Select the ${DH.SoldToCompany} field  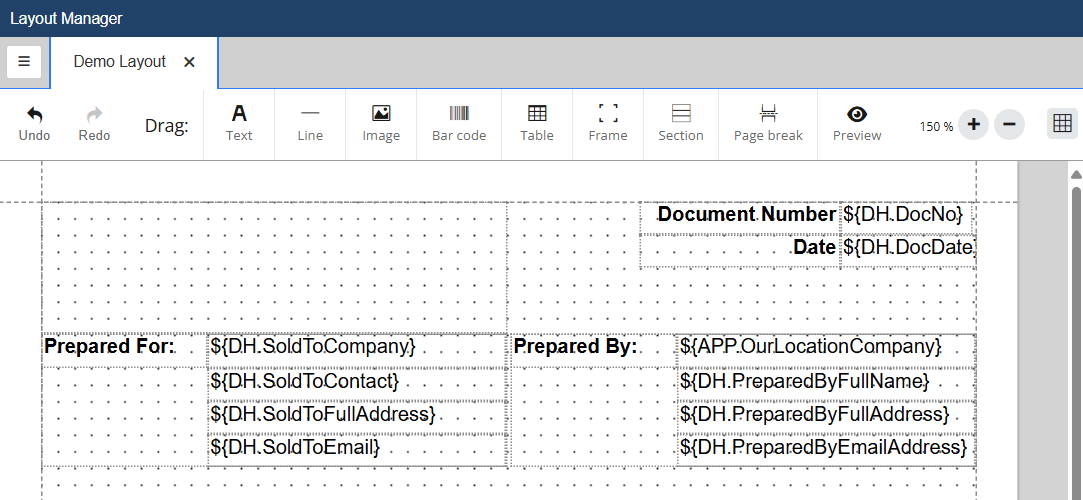[x=313, y=347]
